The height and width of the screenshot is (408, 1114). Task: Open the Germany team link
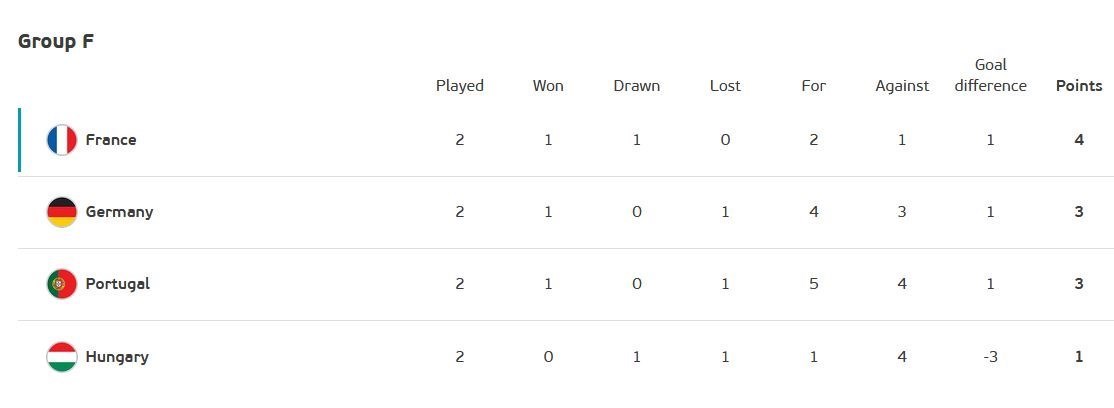click(119, 212)
